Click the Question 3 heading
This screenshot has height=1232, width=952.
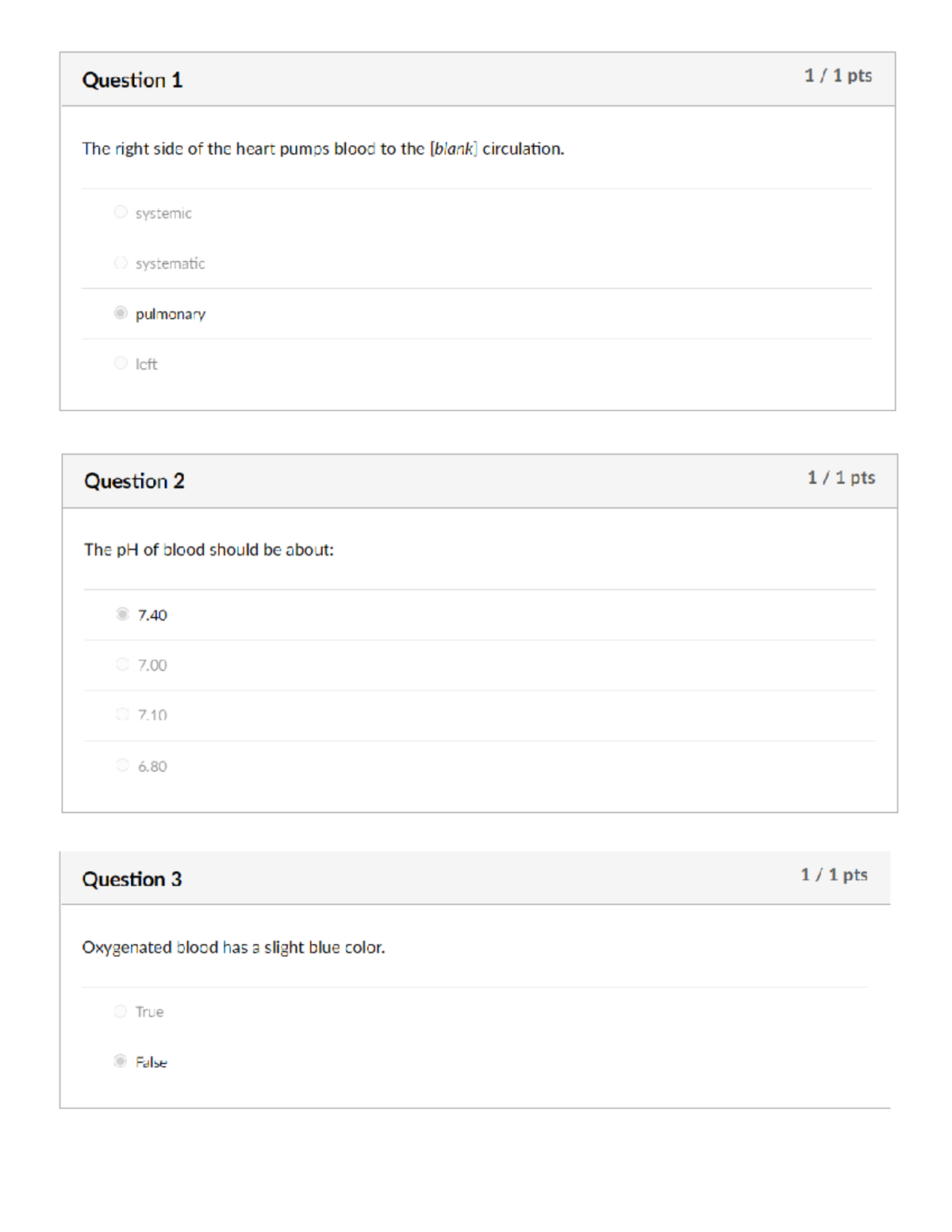point(132,879)
